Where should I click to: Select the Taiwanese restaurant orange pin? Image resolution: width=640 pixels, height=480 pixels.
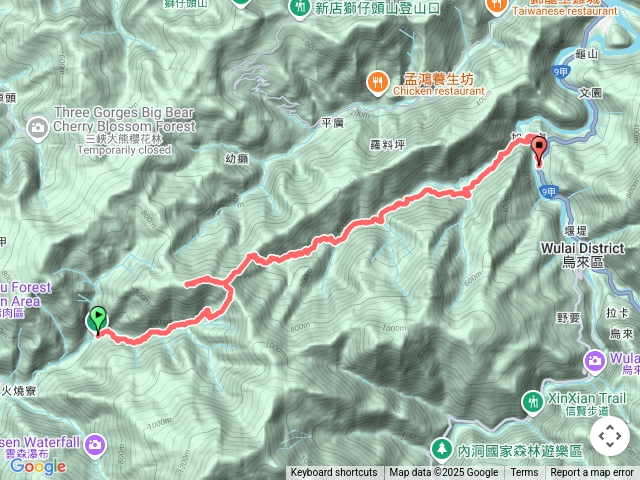[x=496, y=5]
